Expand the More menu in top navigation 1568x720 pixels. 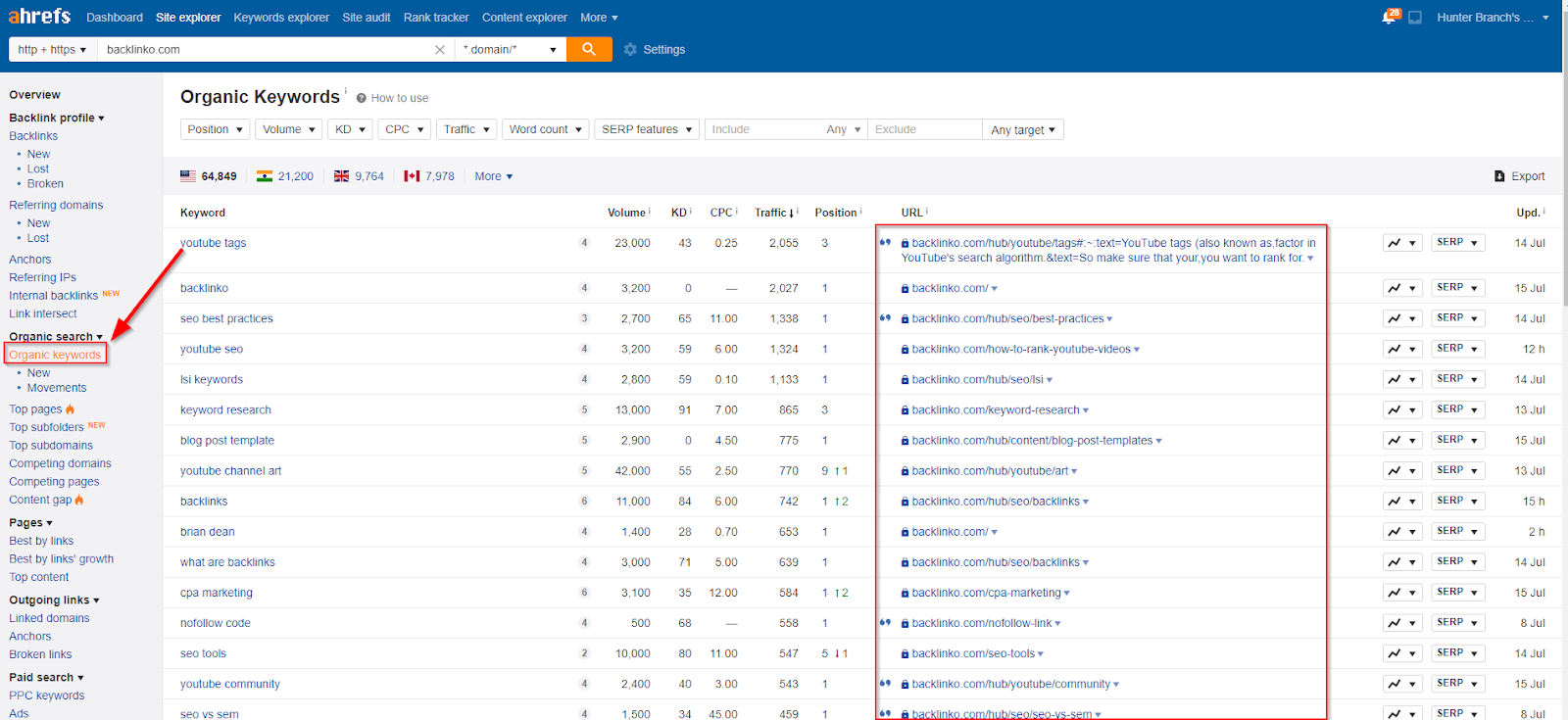[599, 18]
